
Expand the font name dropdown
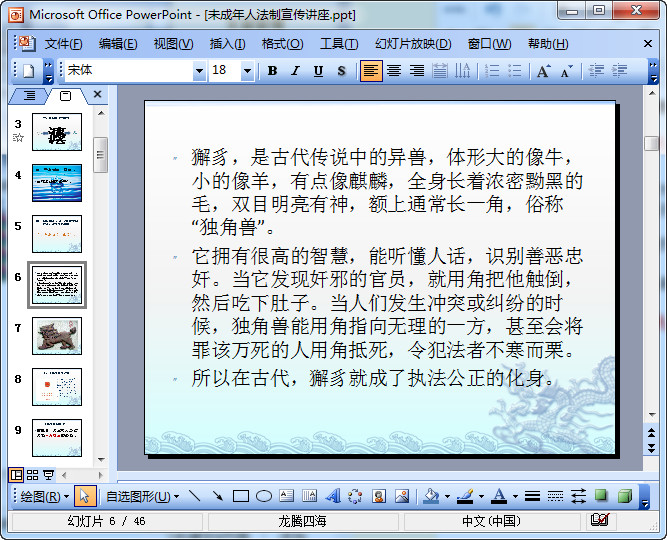[x=199, y=71]
